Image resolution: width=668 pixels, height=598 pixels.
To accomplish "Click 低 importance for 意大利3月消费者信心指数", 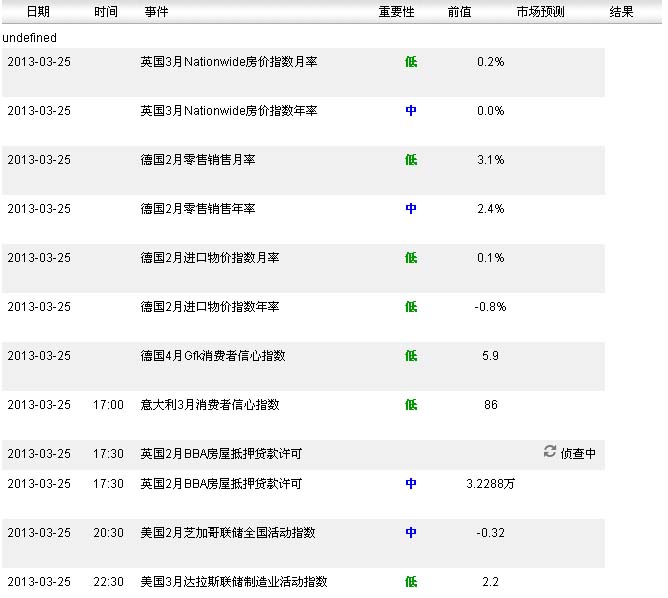I will tap(411, 405).
